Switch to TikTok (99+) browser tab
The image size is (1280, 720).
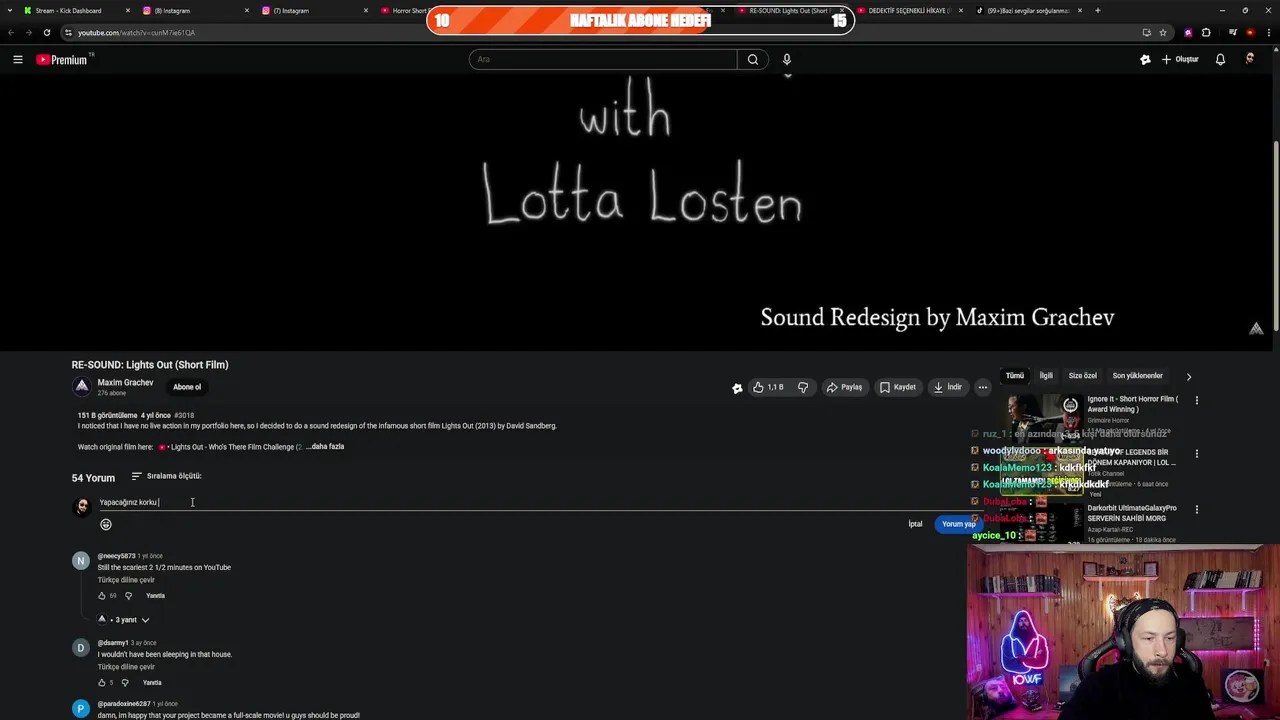pos(1027,11)
